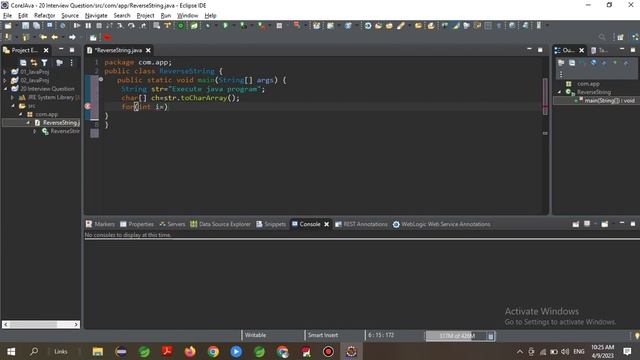Open the Navigate menu

(x=96, y=16)
